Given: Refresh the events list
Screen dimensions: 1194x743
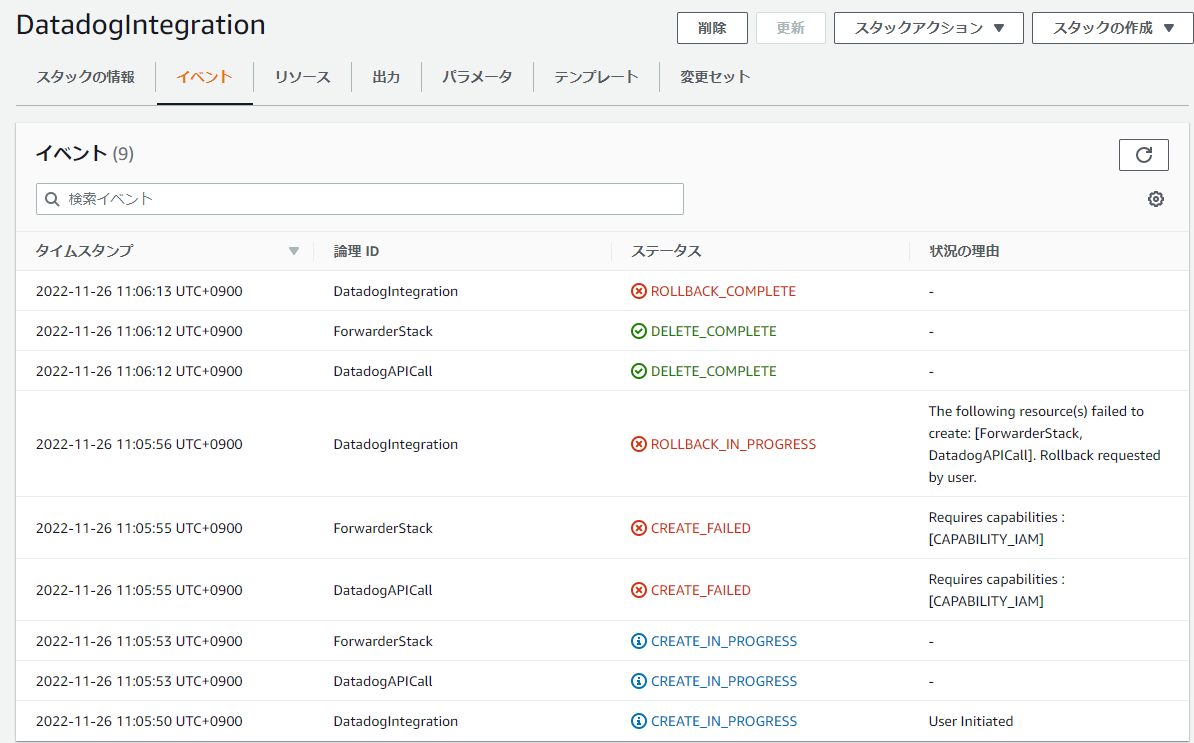Looking at the screenshot, I should click(1143, 155).
